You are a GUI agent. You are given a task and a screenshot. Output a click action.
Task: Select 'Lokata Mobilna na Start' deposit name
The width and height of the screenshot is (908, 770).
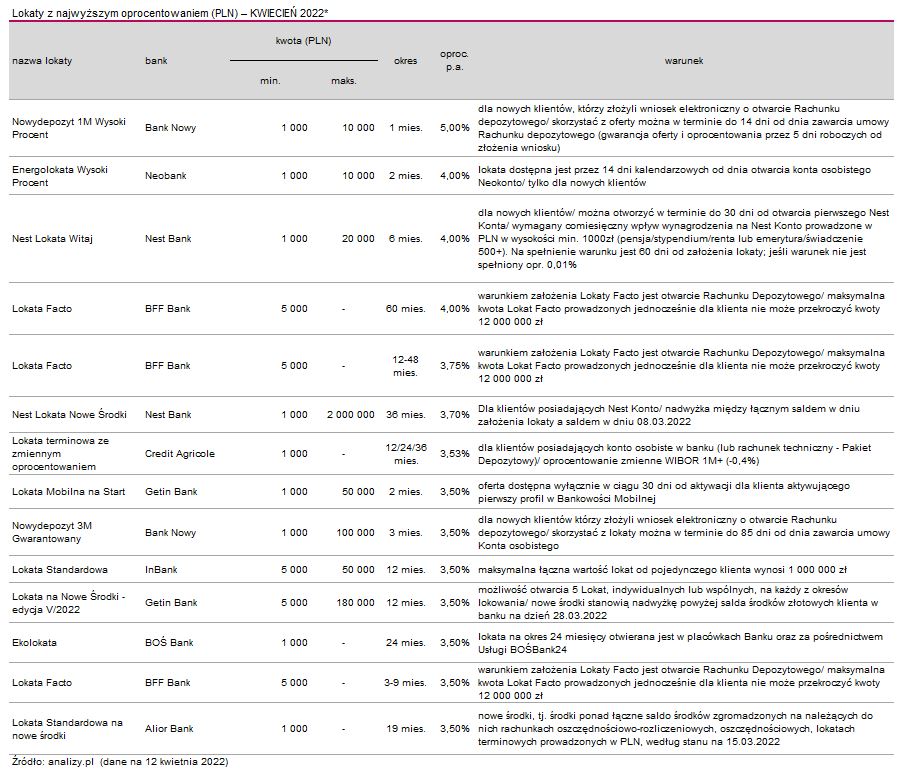click(x=68, y=492)
